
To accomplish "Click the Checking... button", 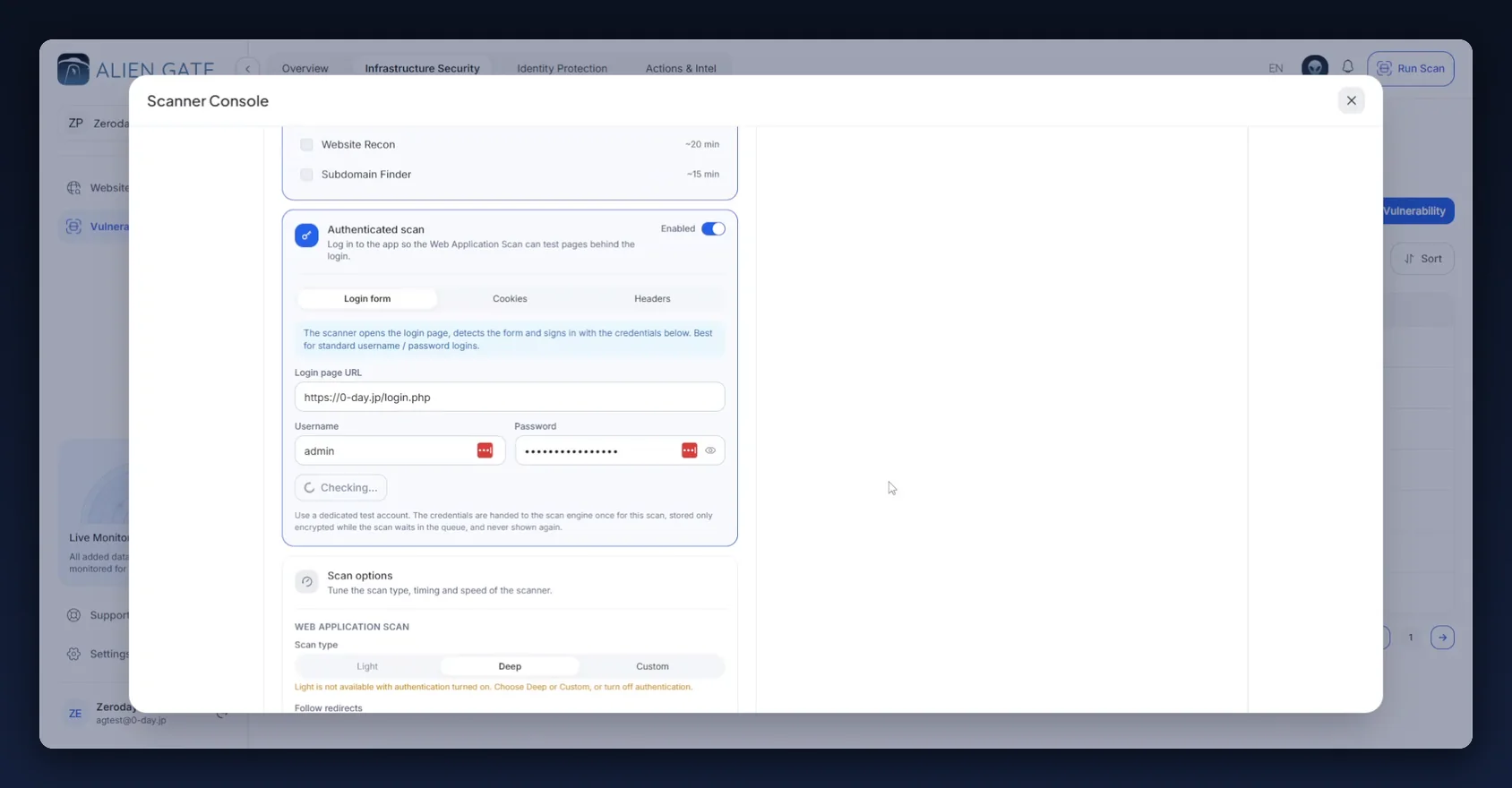I will (340, 487).
